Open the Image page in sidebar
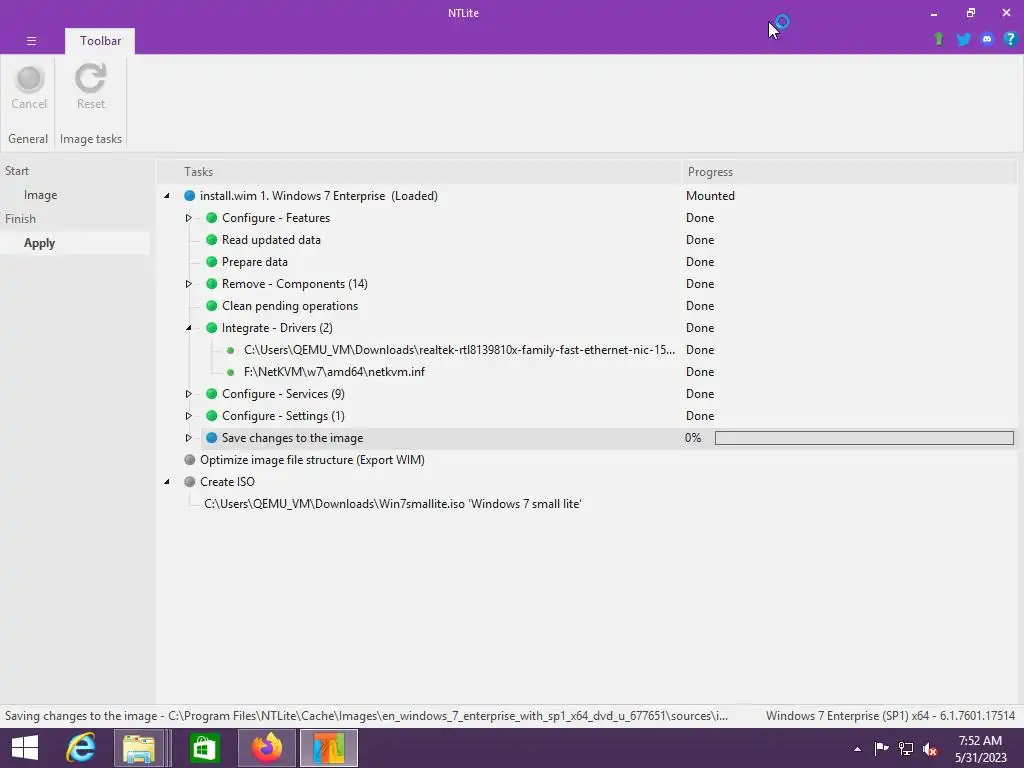 pyautogui.click(x=40, y=195)
